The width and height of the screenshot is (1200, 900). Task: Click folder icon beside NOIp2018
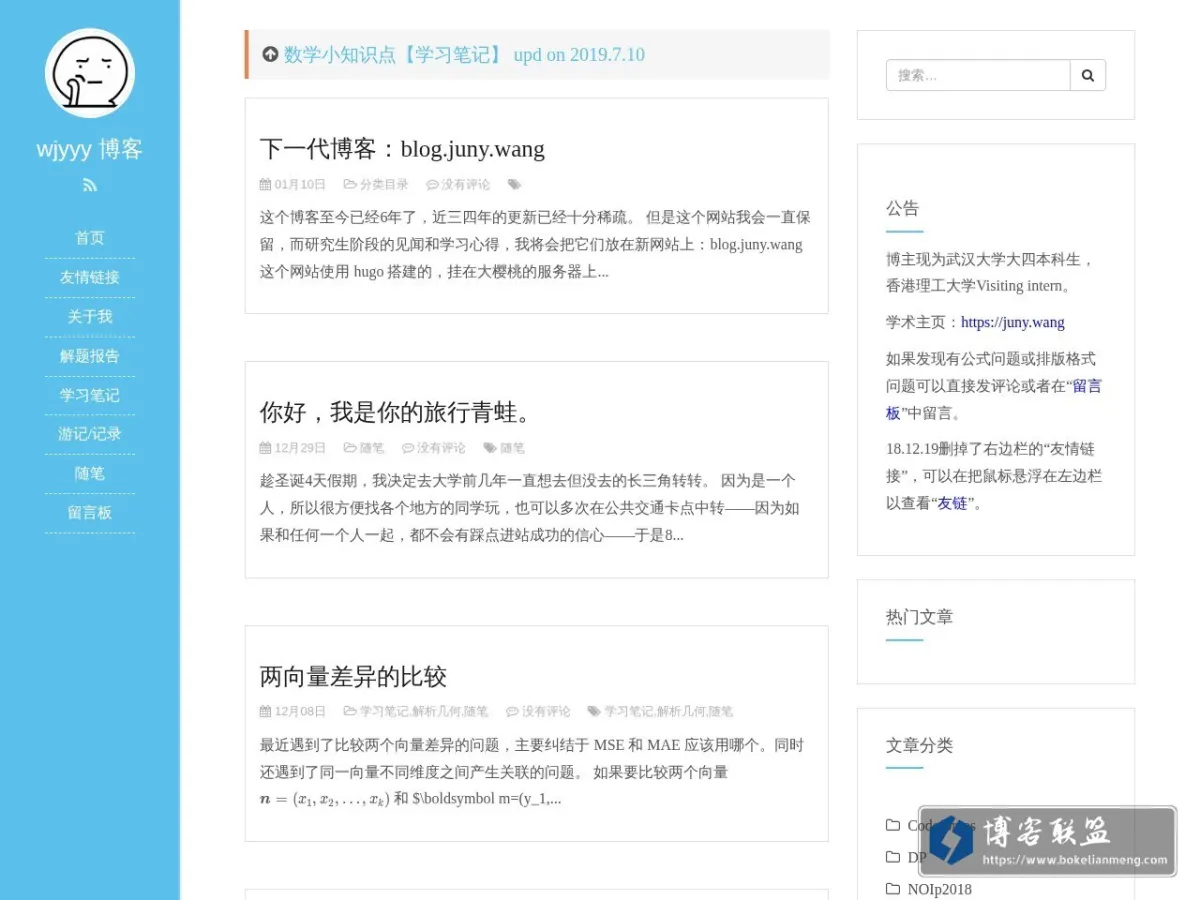tap(893, 889)
